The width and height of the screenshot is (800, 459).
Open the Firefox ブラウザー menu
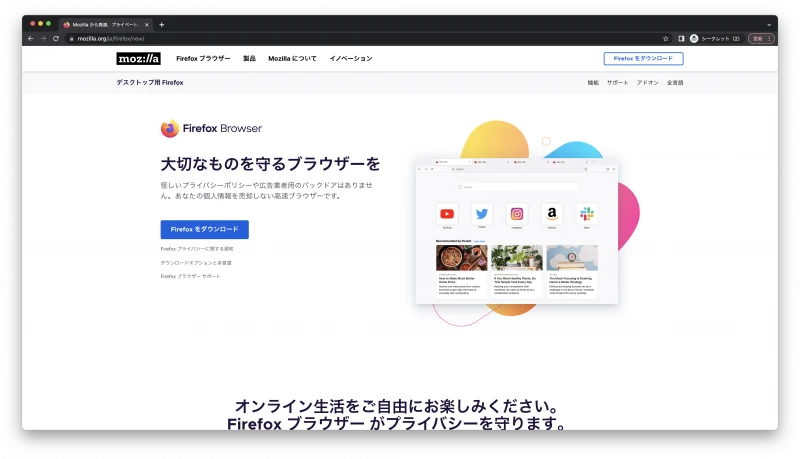pyautogui.click(x=203, y=59)
